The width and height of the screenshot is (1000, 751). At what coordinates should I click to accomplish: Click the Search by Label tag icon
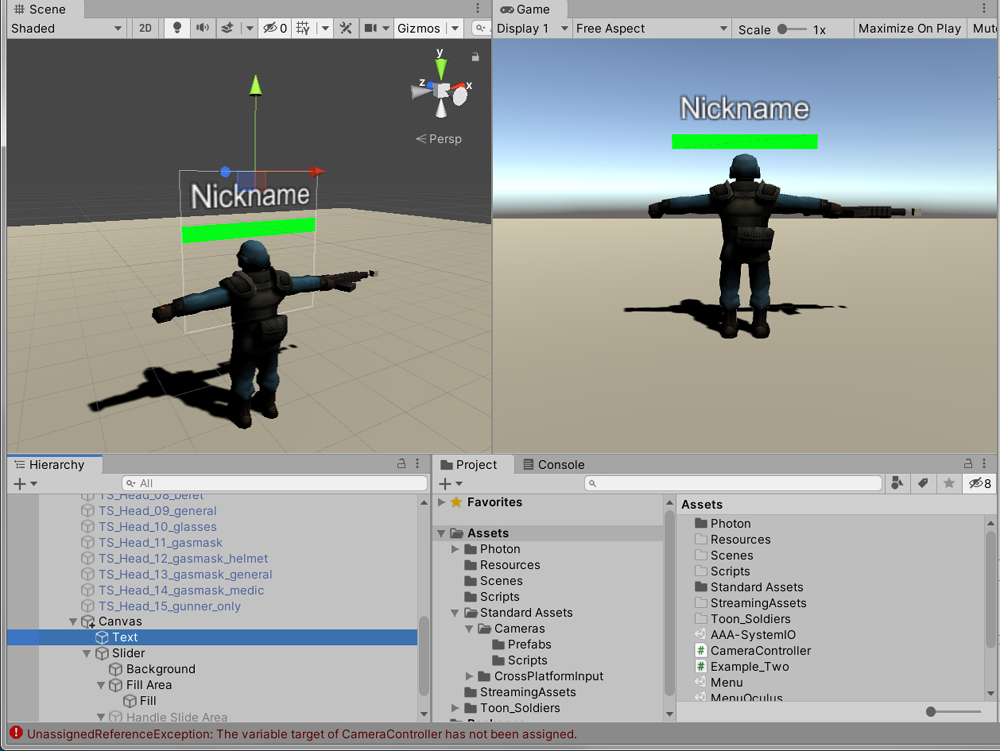pyautogui.click(x=923, y=484)
